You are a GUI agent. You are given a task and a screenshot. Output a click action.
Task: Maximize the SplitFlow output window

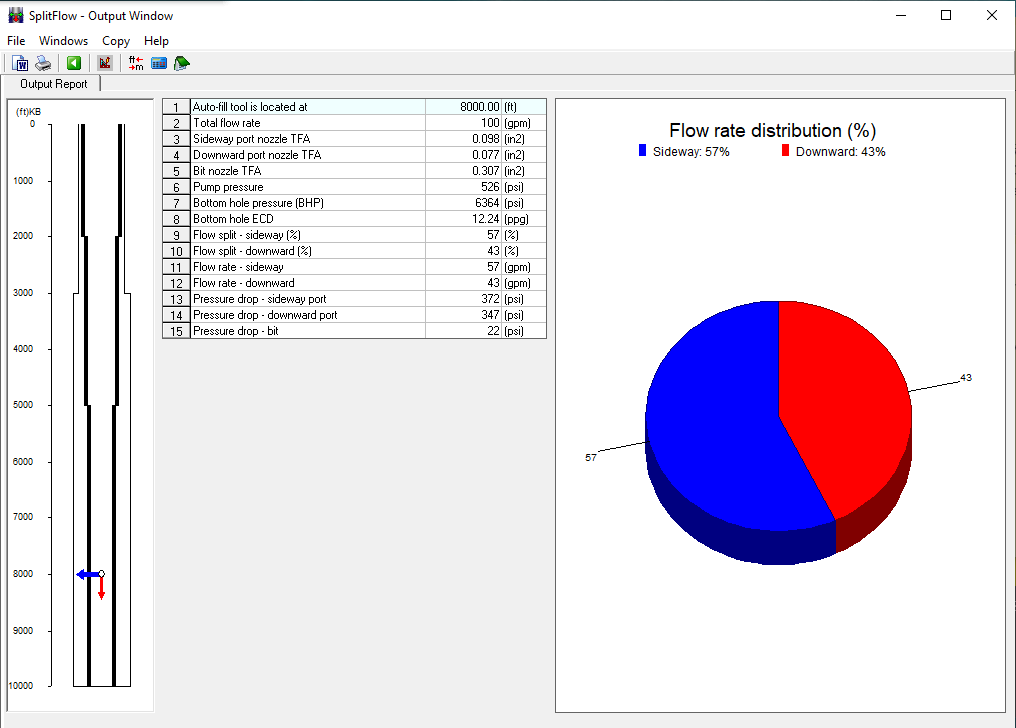[x=946, y=15]
